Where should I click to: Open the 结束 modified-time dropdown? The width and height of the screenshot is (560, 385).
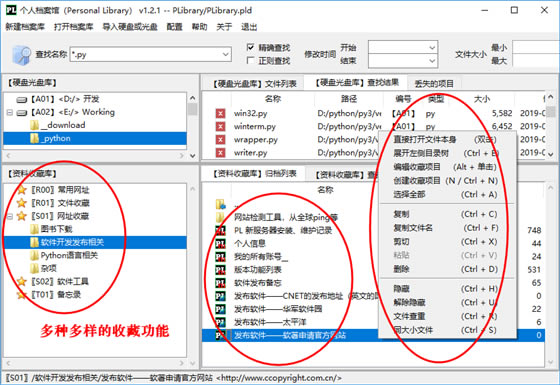[x=432, y=61]
